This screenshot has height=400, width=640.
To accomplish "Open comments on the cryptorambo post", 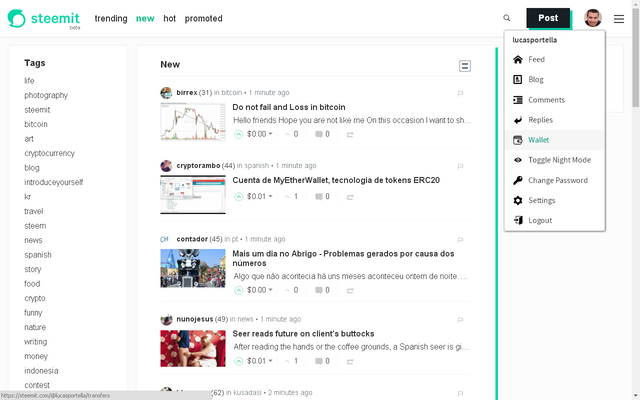I will (x=322, y=197).
